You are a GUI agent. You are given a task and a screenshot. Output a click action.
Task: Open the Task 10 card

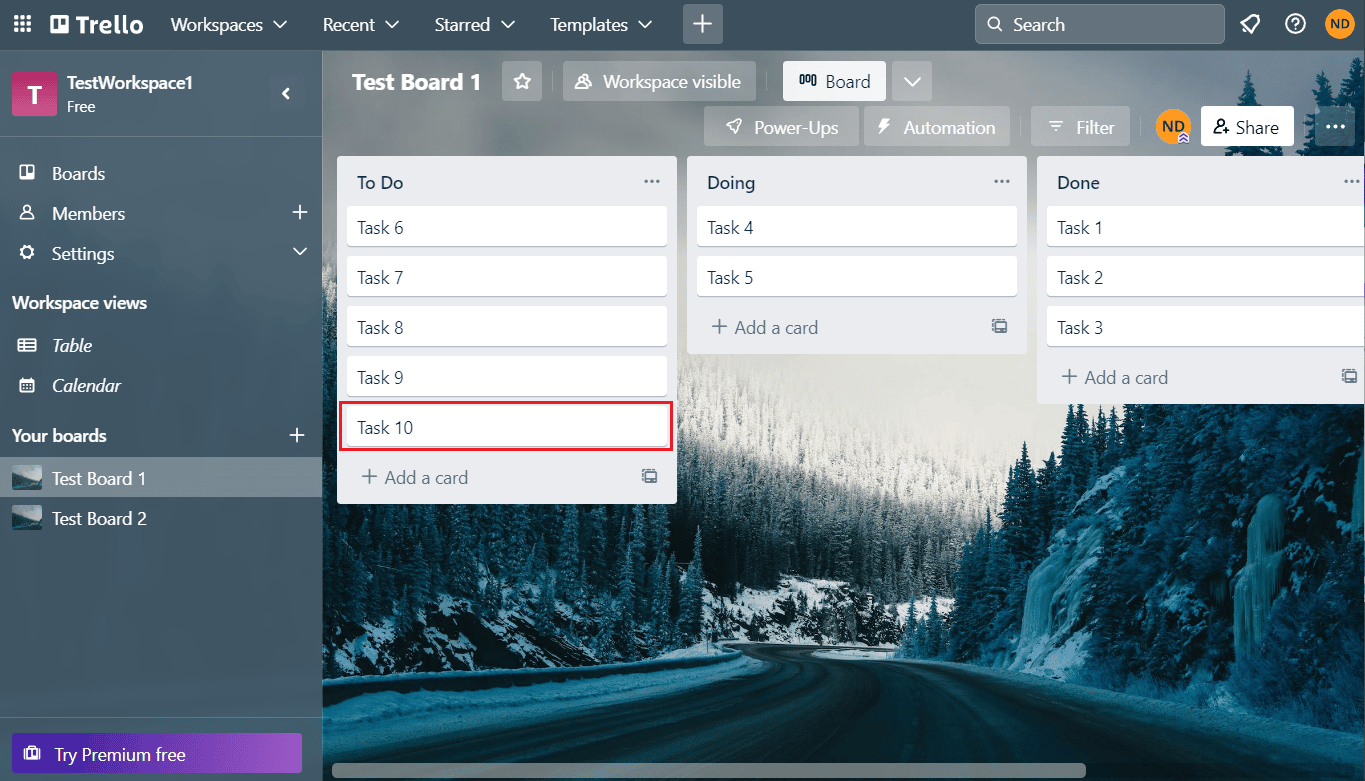coord(507,427)
